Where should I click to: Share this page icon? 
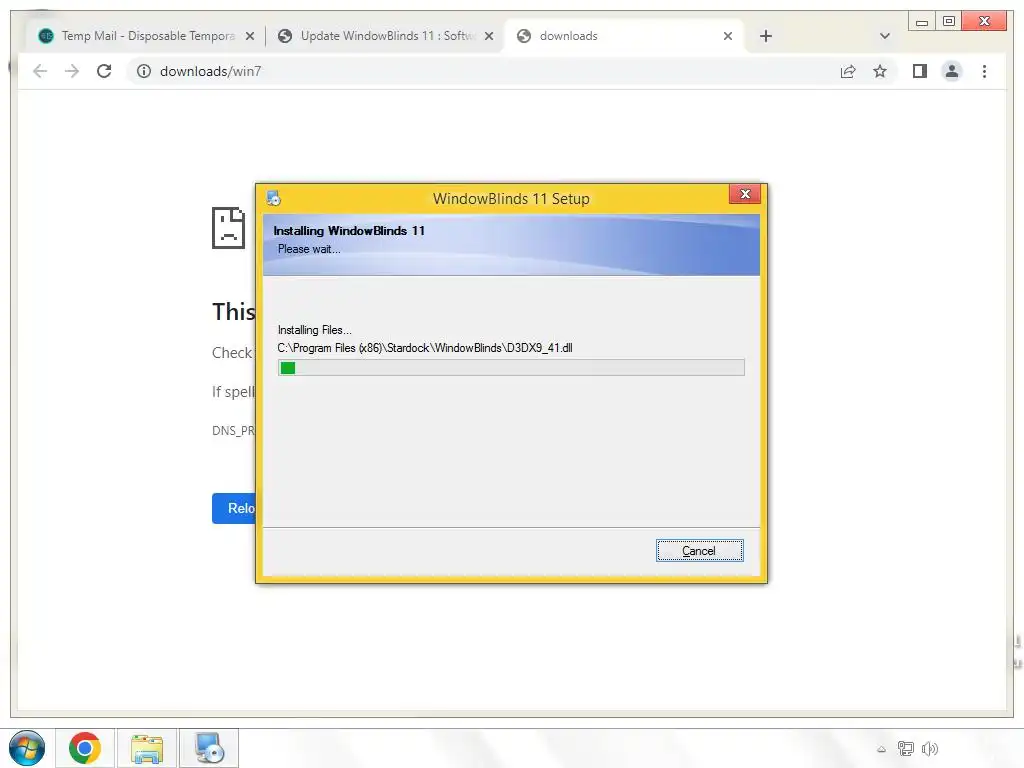pos(848,71)
